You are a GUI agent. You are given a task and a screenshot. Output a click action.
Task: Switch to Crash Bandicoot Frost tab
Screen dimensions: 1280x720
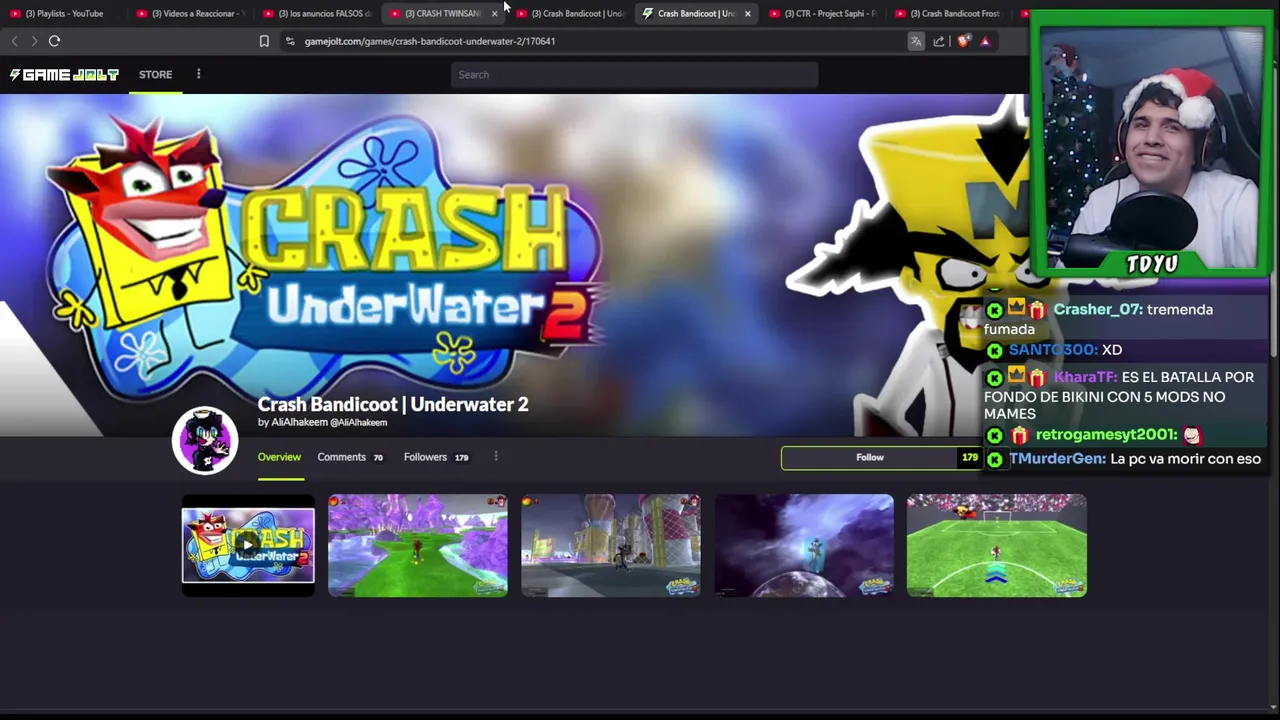(948, 14)
